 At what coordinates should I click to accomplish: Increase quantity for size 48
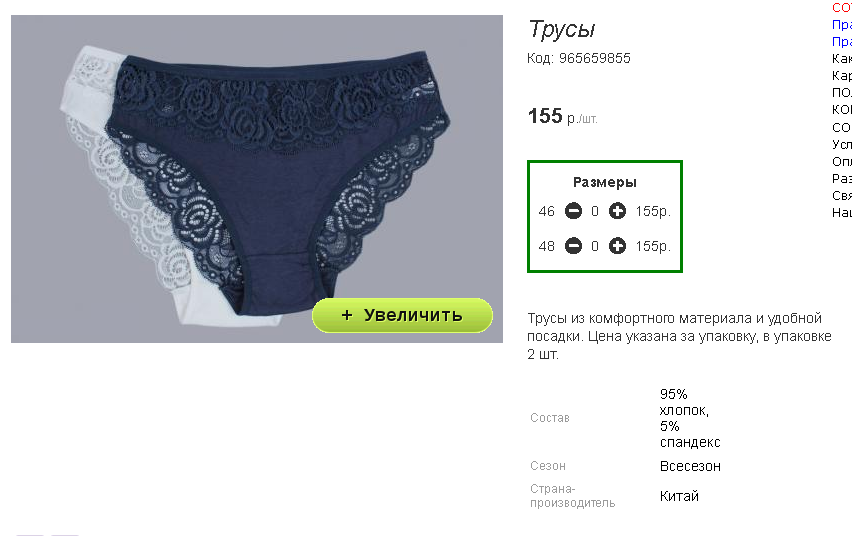click(x=617, y=246)
